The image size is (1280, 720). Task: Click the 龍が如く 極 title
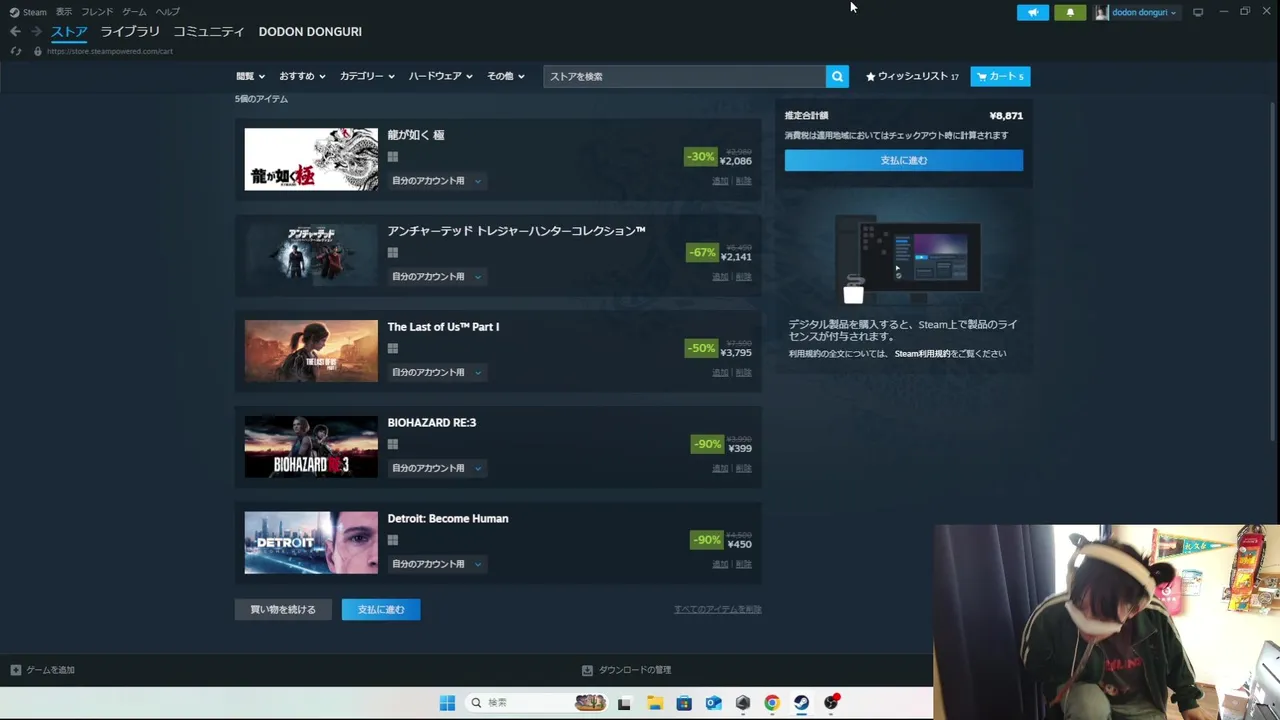tap(416, 135)
